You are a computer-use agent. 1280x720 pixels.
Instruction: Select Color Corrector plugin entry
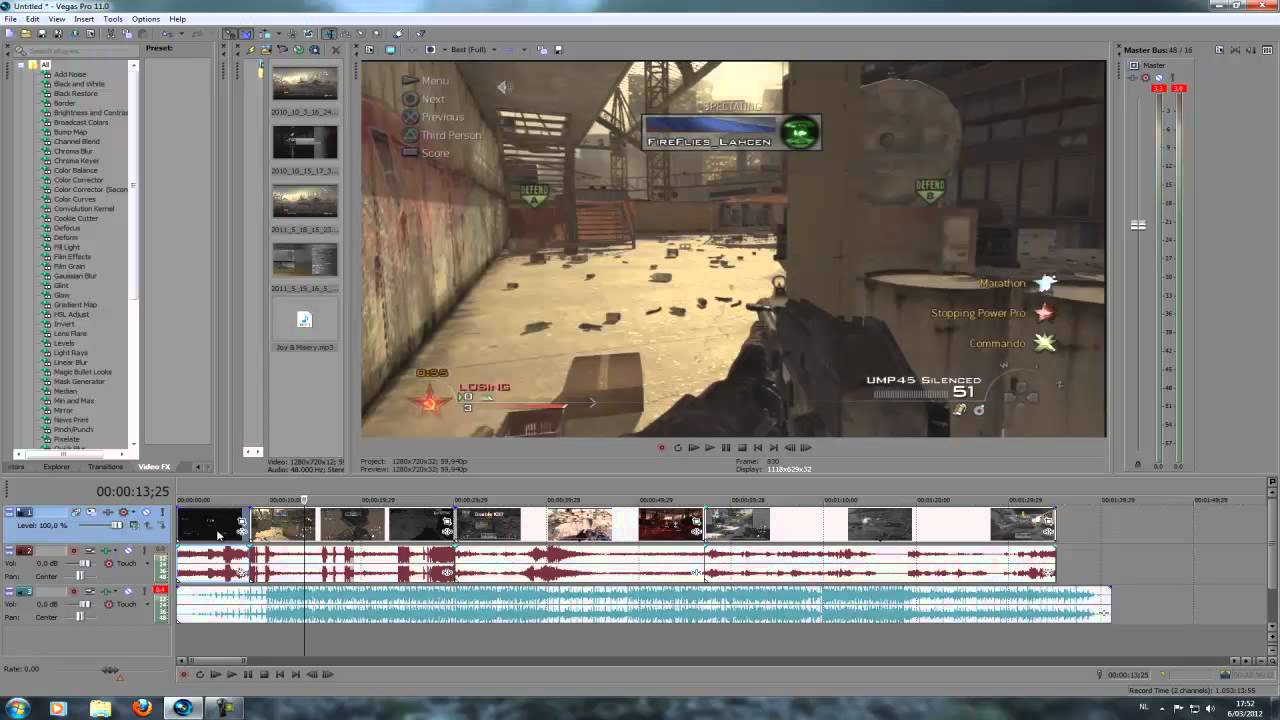point(78,180)
